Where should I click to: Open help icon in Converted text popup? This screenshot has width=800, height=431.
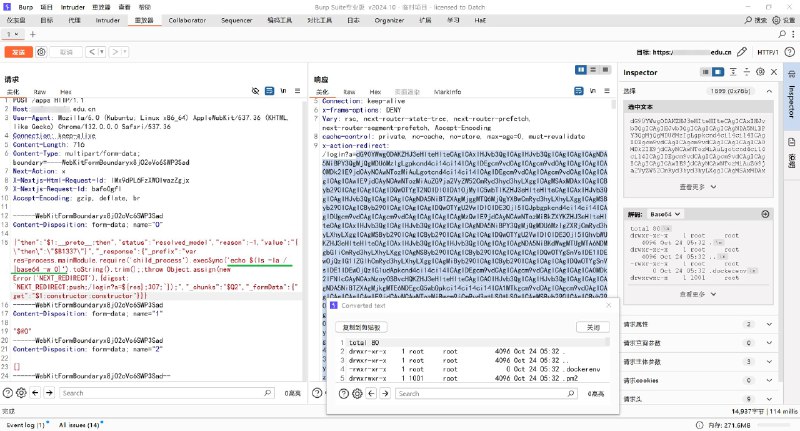pos(342,394)
